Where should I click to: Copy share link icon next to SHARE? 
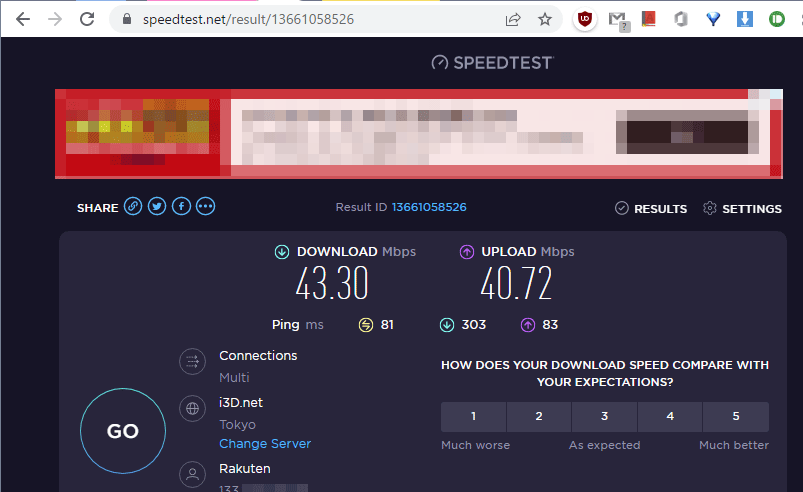(133, 206)
